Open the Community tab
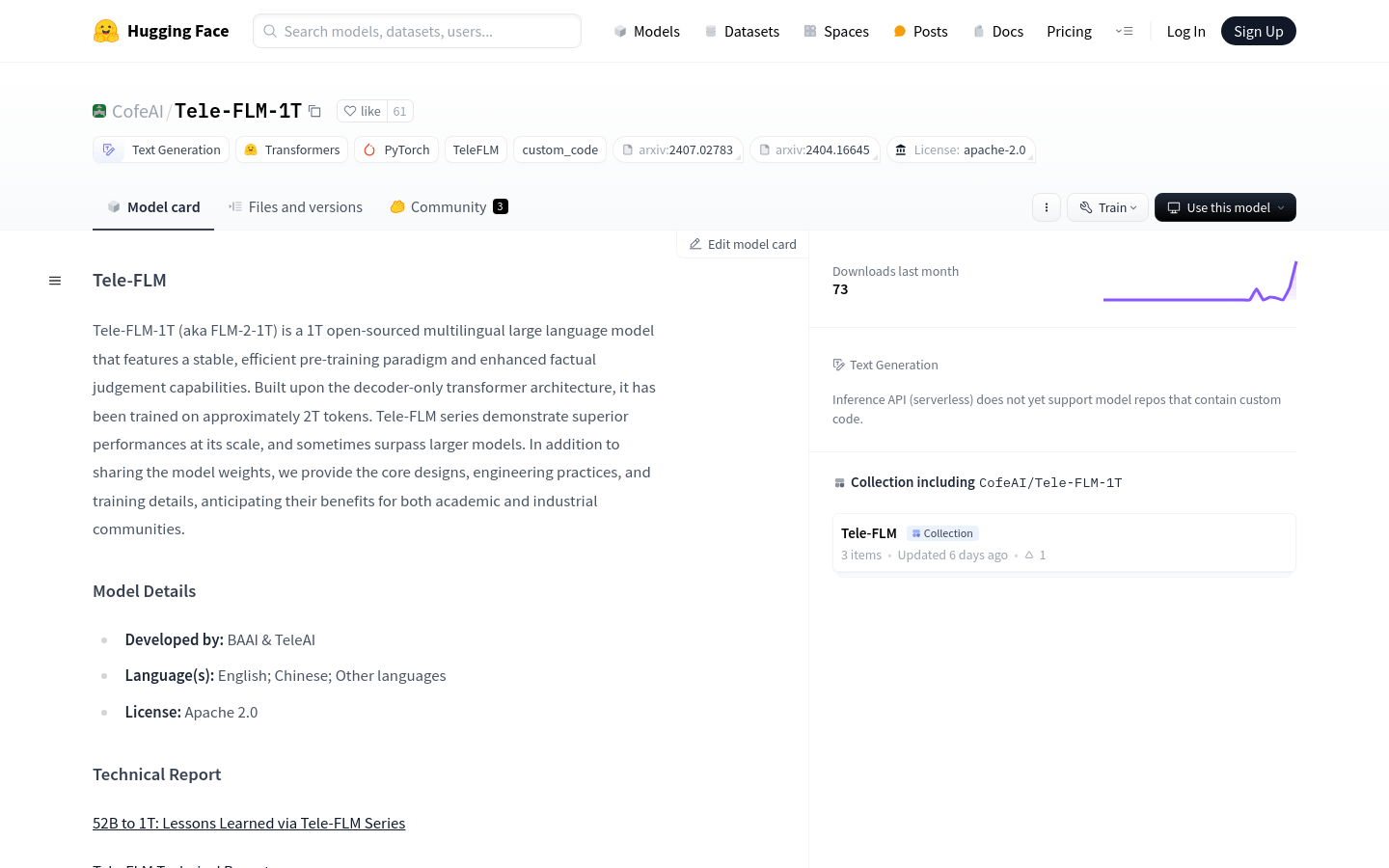The height and width of the screenshot is (868, 1389). pyautogui.click(x=449, y=206)
